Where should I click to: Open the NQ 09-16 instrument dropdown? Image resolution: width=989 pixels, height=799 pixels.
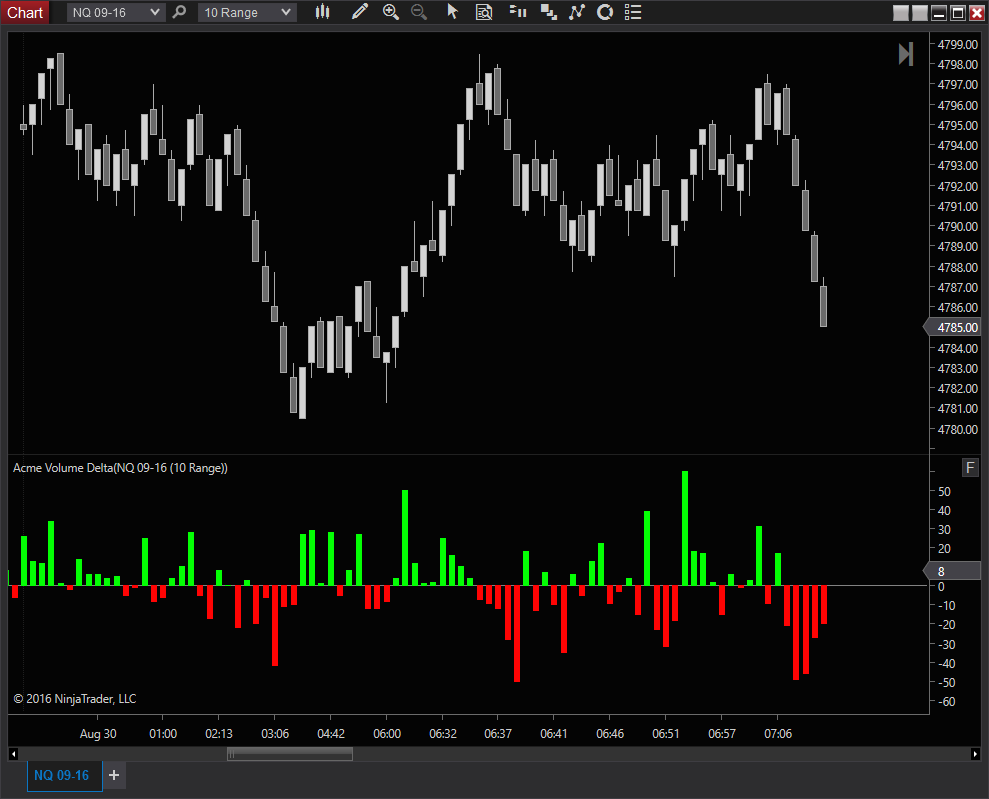point(113,12)
